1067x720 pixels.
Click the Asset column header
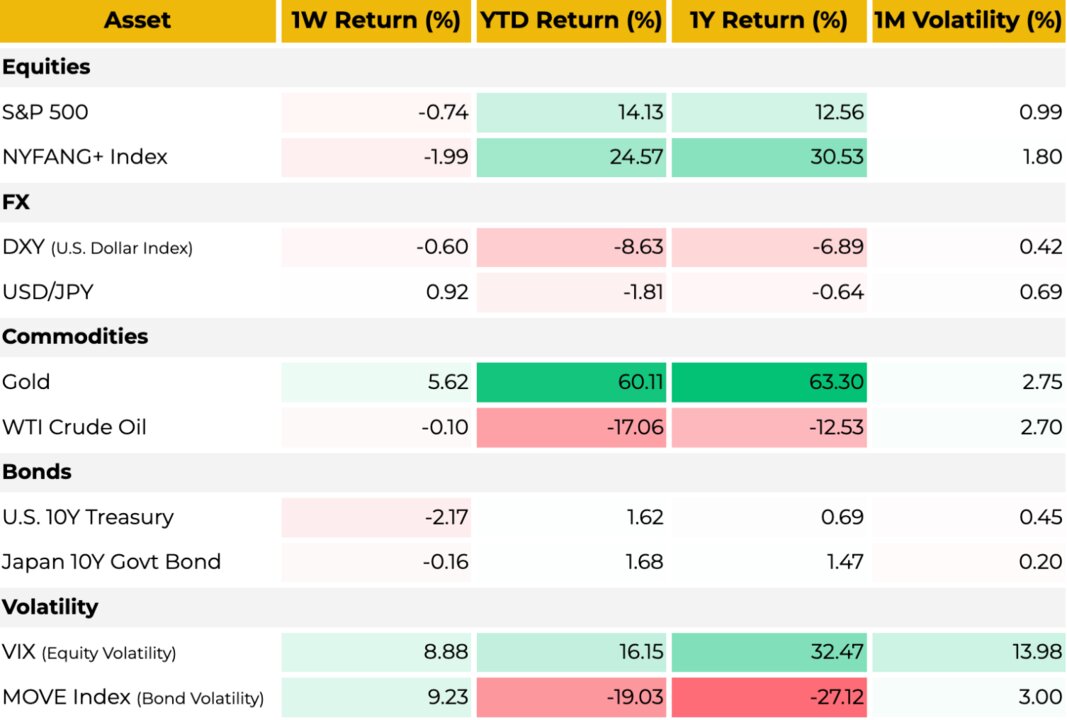(x=138, y=21)
